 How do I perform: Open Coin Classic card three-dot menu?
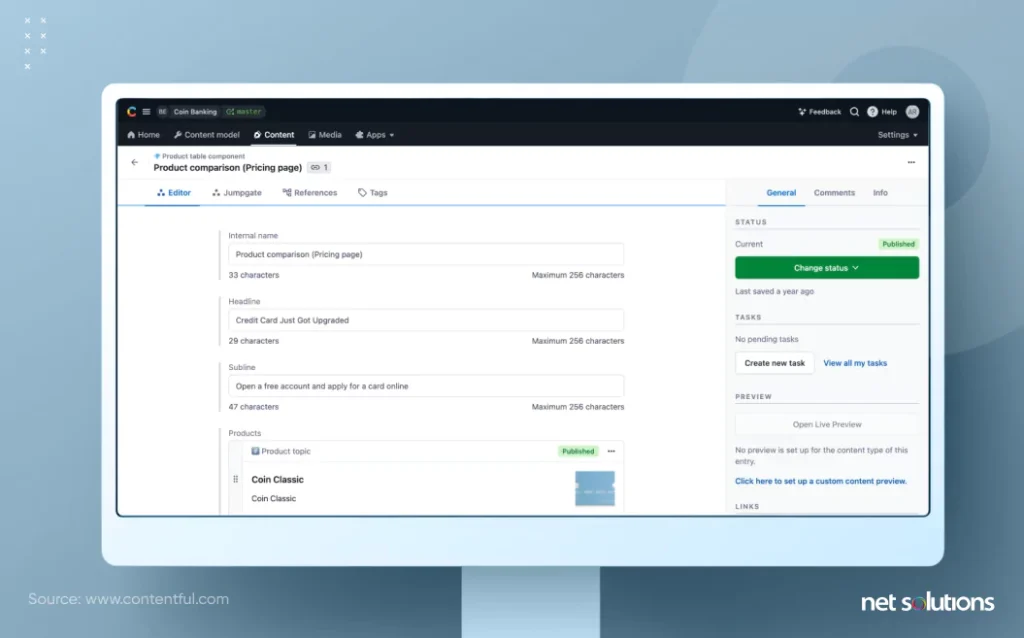[611, 451]
